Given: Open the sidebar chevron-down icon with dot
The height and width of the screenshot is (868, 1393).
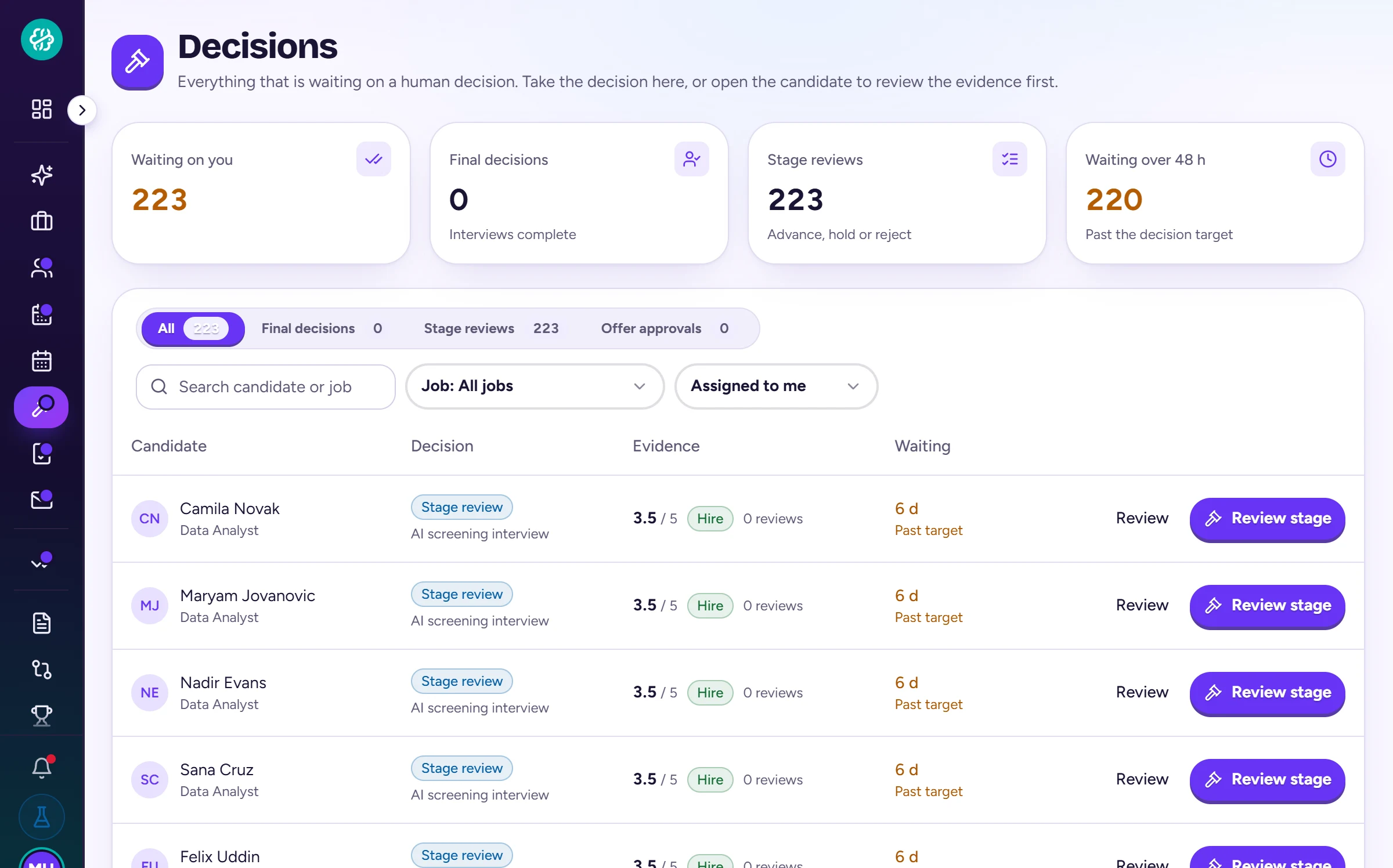Looking at the screenshot, I should pos(41,560).
